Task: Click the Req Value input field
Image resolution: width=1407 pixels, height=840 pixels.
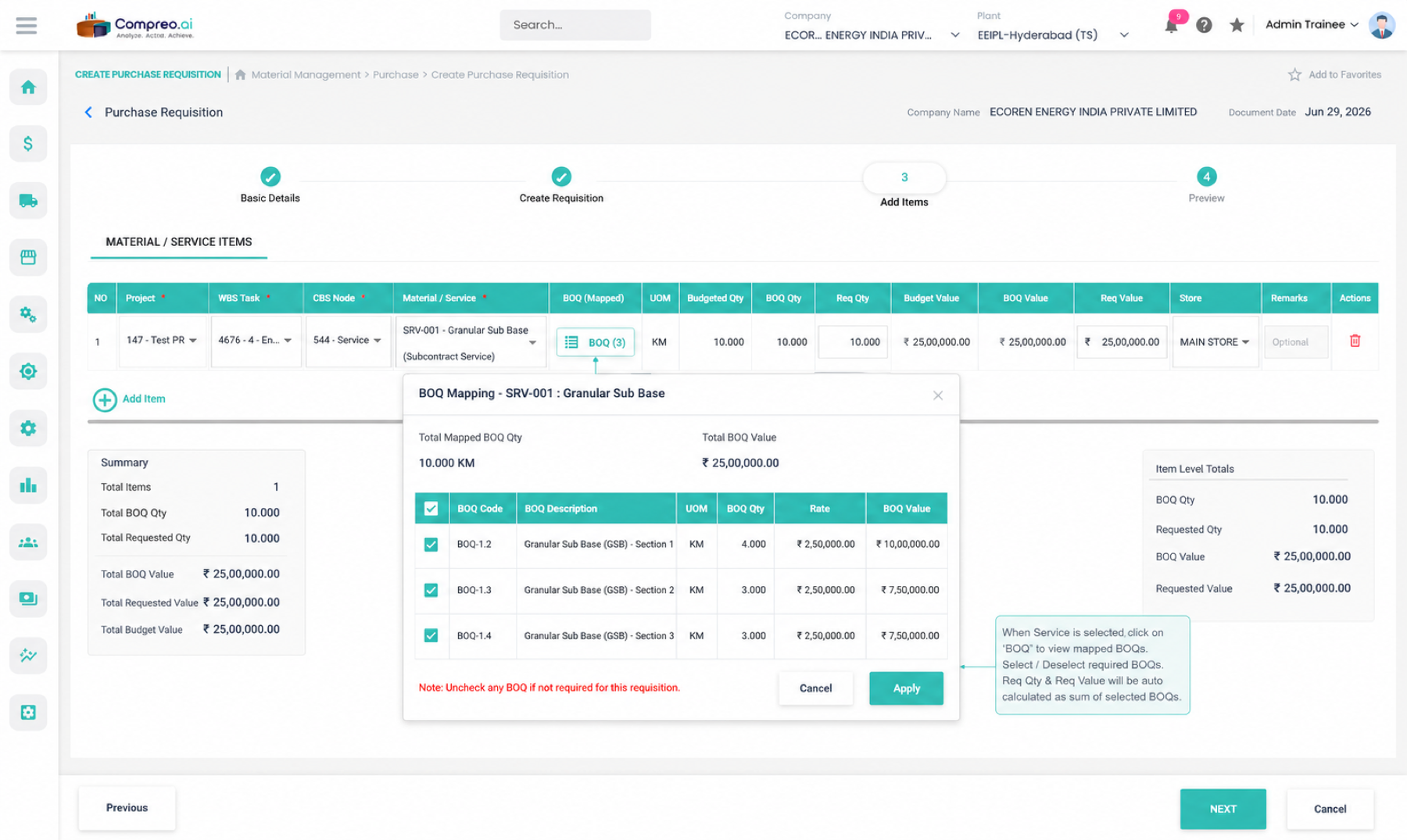Action: (x=1122, y=342)
